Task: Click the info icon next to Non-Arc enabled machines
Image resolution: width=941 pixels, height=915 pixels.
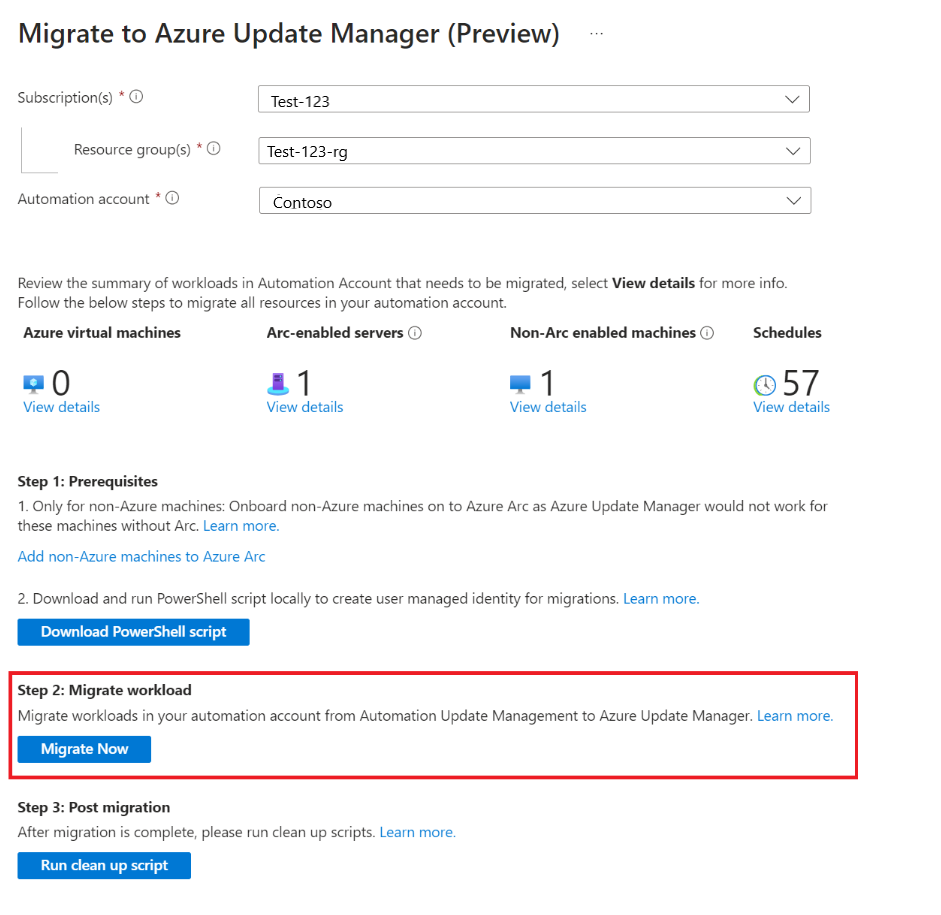Action: click(707, 332)
